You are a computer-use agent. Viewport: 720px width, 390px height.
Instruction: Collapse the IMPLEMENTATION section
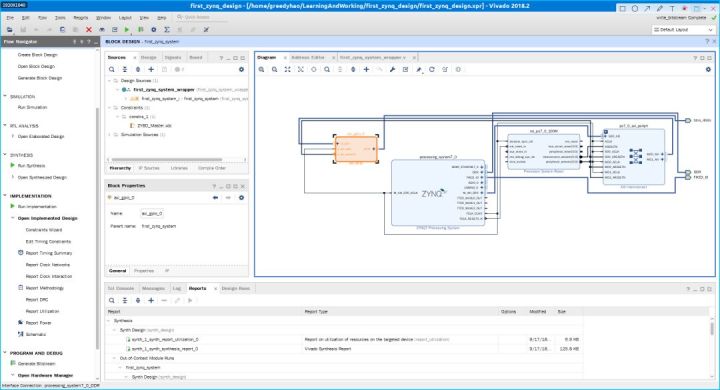[5, 196]
